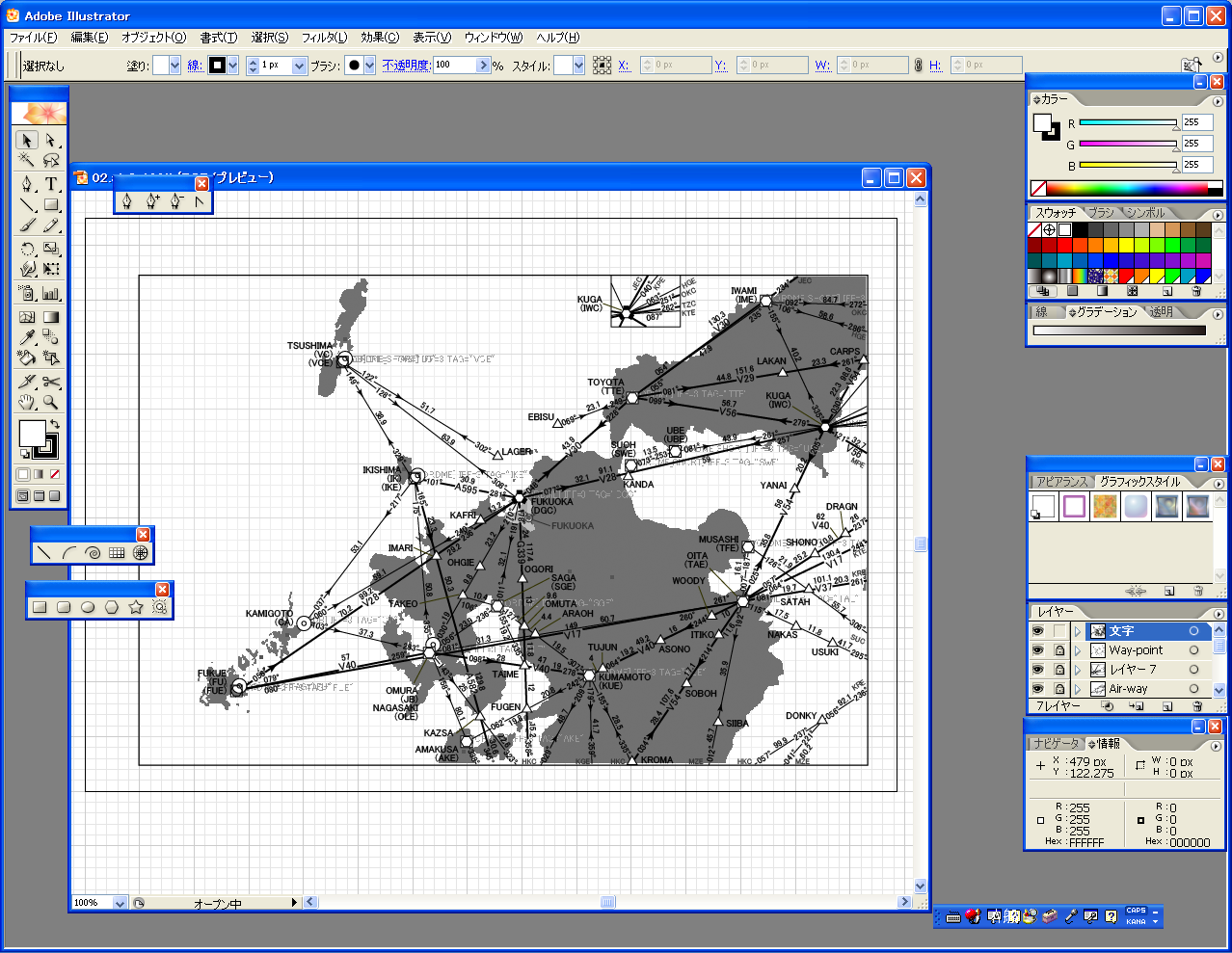Choose the Zoom magnifier tool
Viewport: 1232px width, 953px height.
coord(51,403)
